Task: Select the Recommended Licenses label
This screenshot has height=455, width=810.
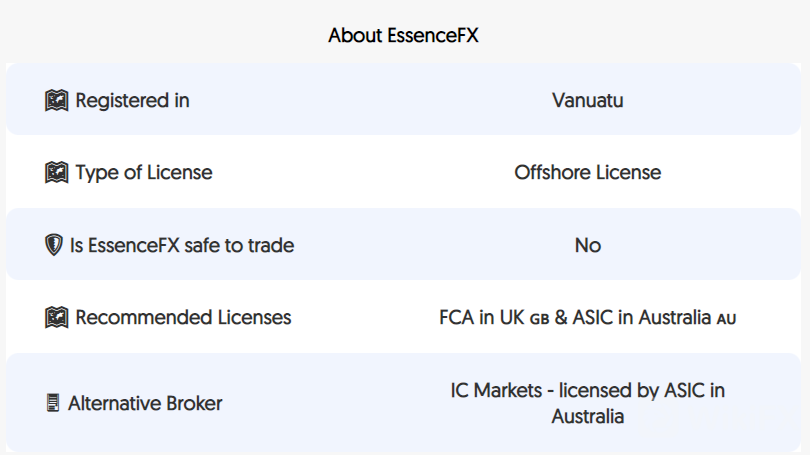Action: (x=183, y=317)
